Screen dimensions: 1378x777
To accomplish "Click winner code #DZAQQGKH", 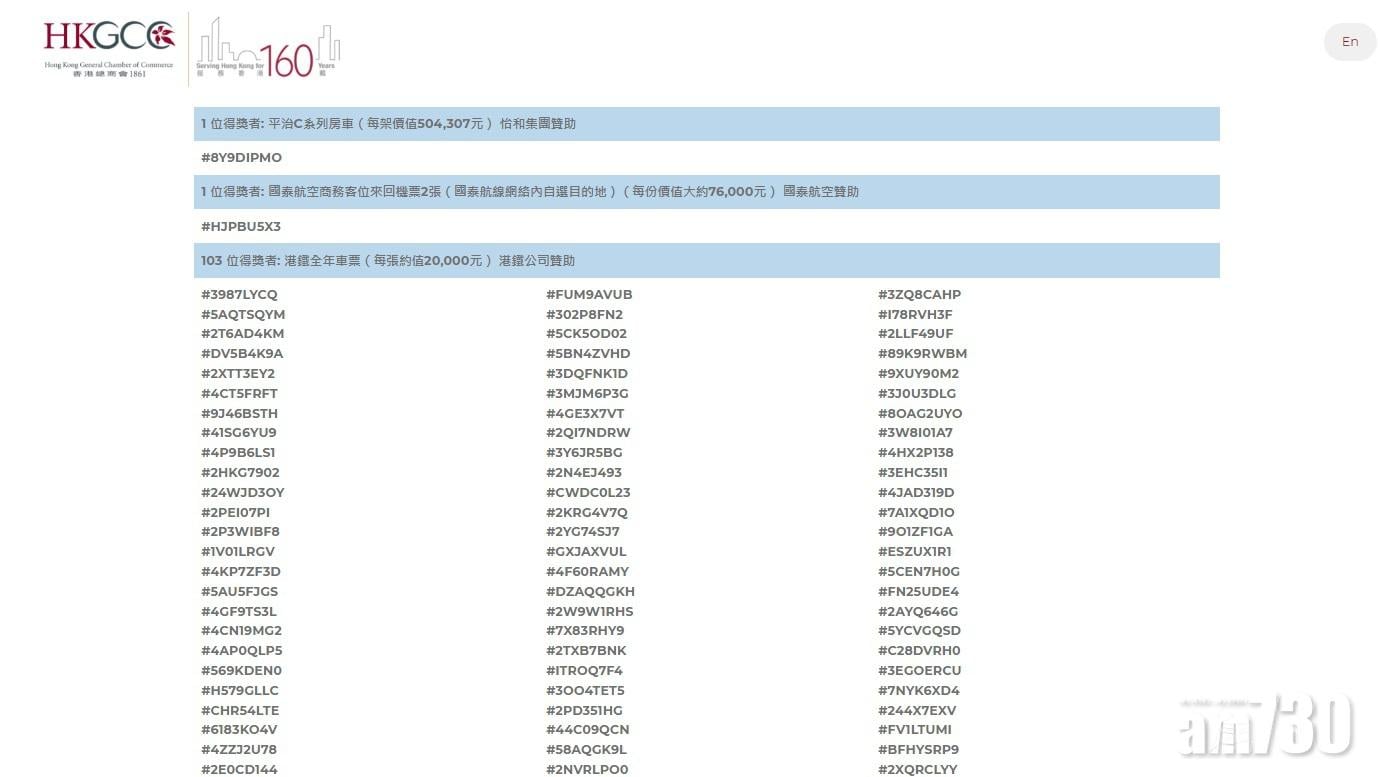I will 590,592.
